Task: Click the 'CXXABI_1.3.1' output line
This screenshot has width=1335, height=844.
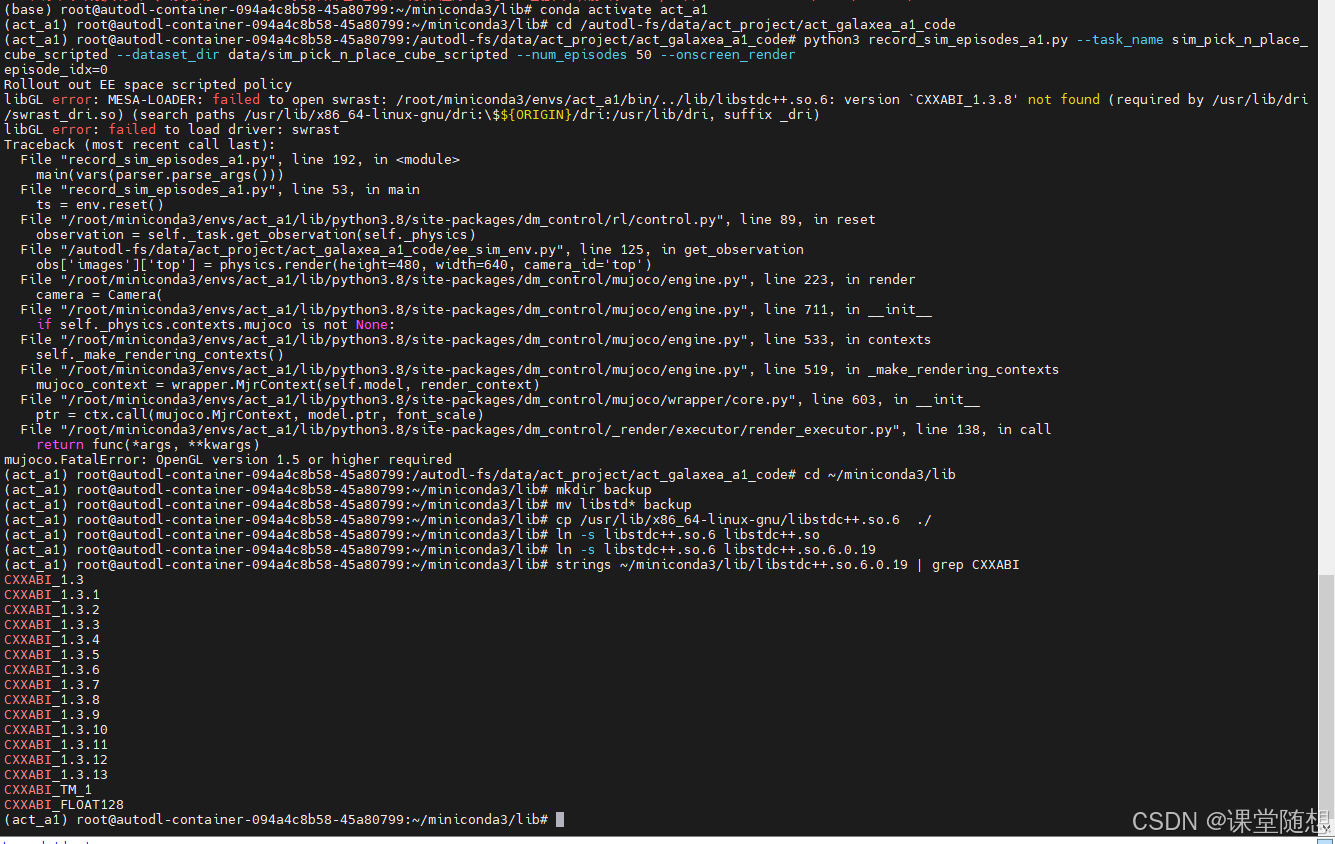Action: pyautogui.click(x=52, y=595)
